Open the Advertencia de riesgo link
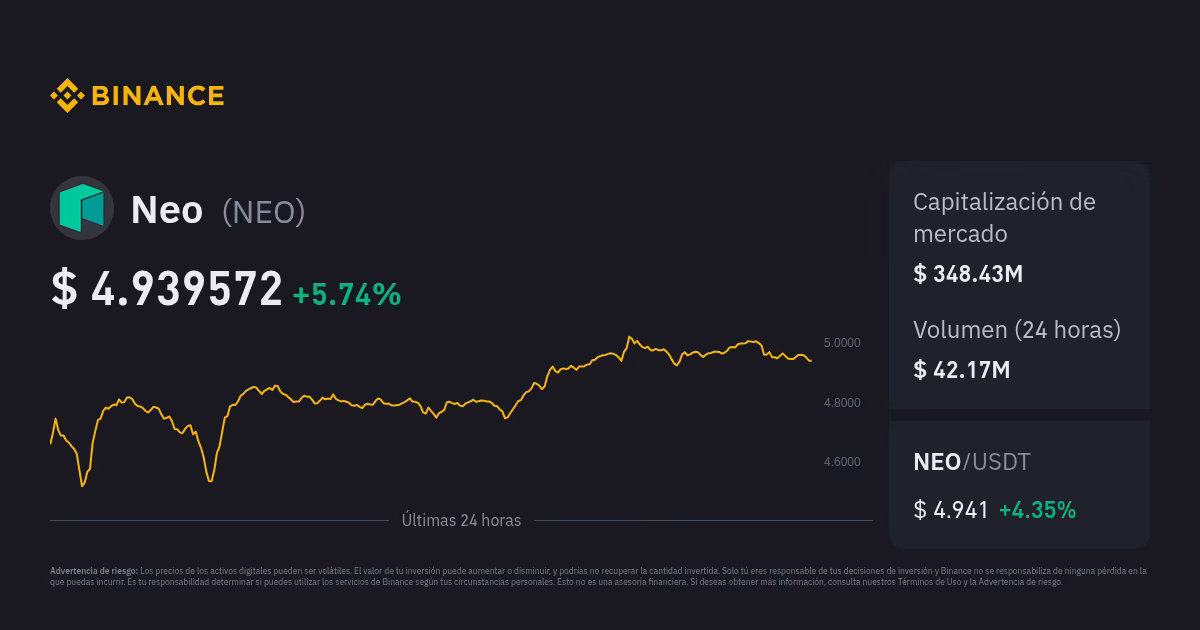 [x=1020, y=583]
